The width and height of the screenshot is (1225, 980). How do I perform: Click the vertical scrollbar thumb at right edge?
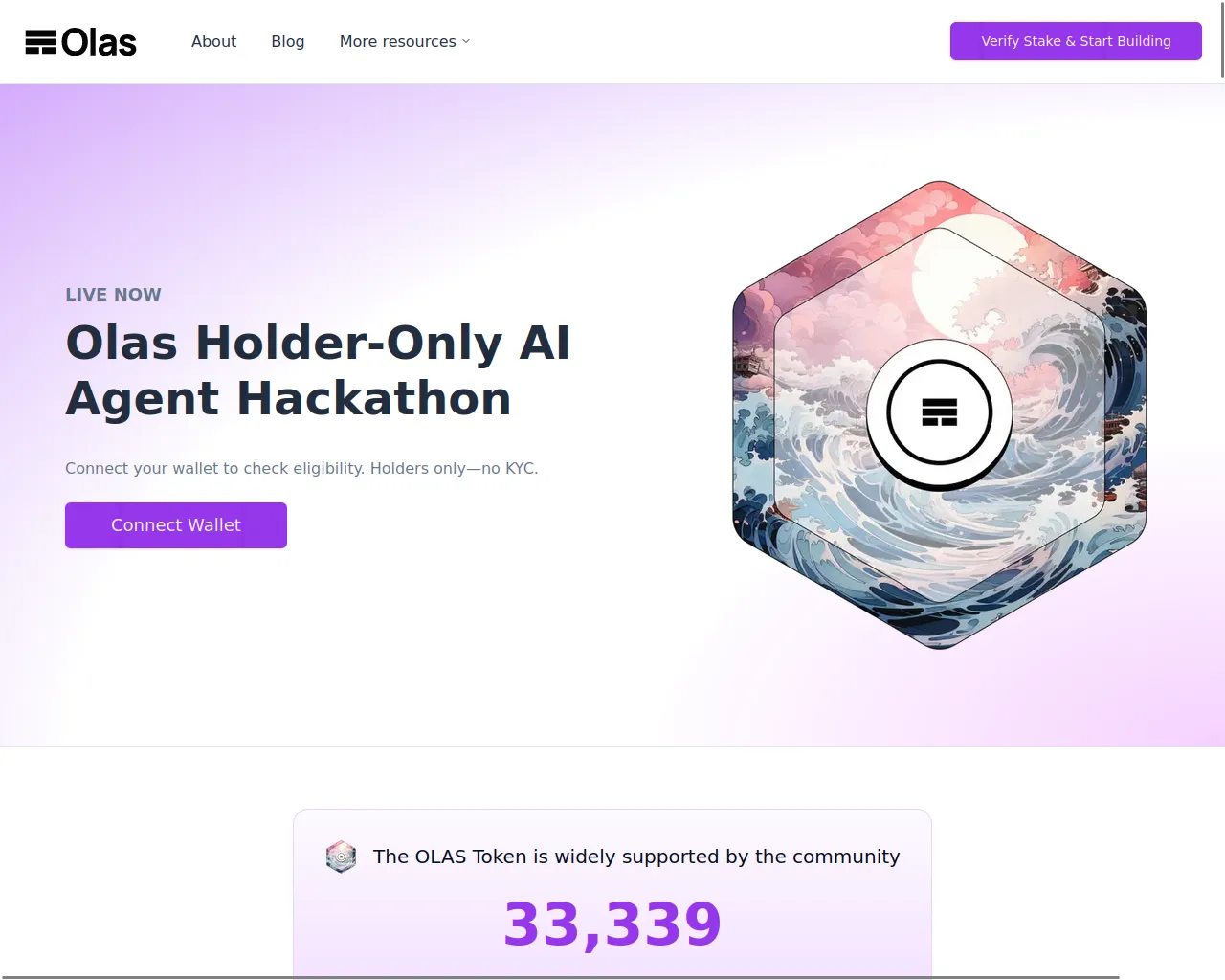1222,38
